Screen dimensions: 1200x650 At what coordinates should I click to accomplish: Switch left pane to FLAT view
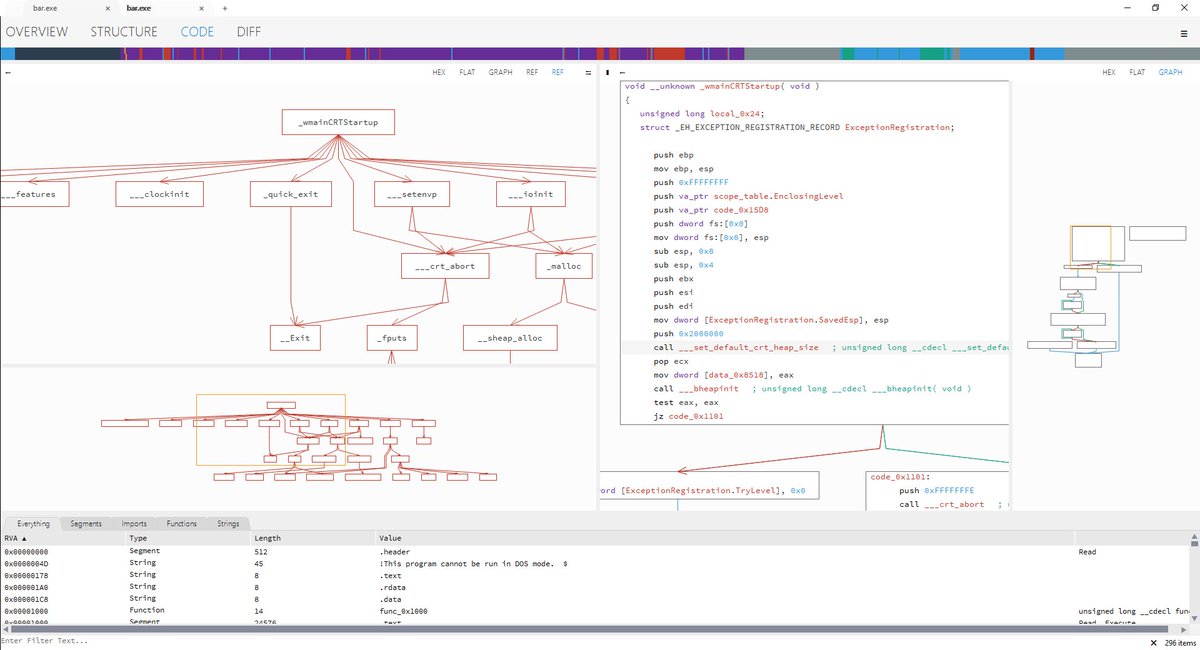pyautogui.click(x=467, y=73)
